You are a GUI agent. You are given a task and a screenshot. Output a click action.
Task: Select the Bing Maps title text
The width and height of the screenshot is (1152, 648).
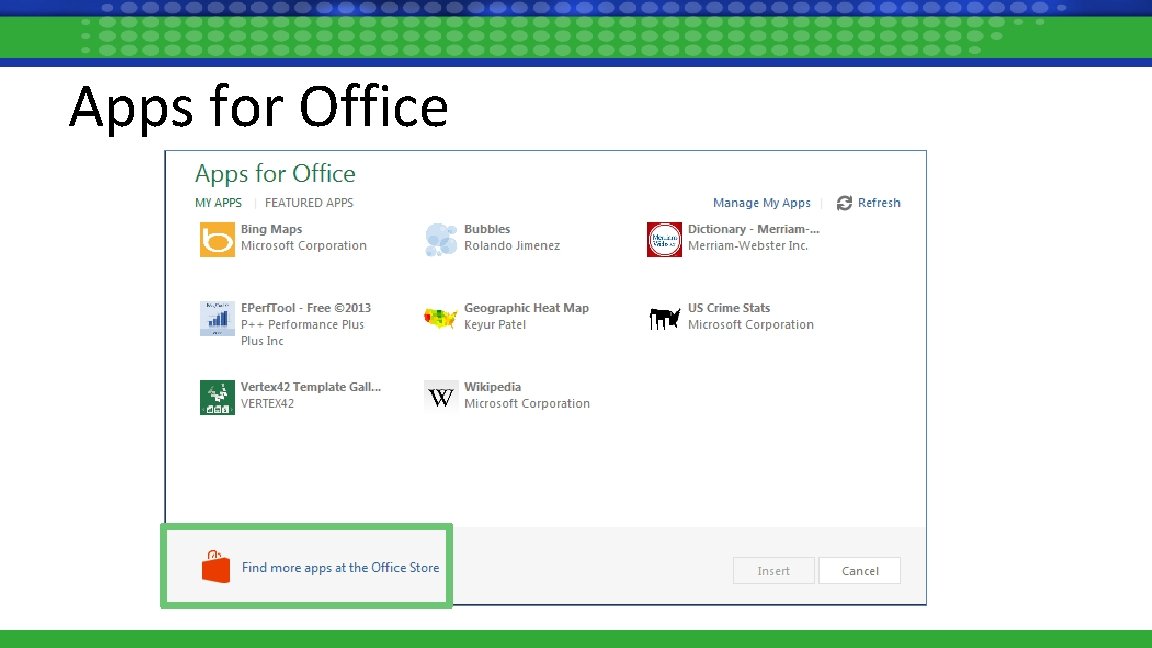coord(271,229)
